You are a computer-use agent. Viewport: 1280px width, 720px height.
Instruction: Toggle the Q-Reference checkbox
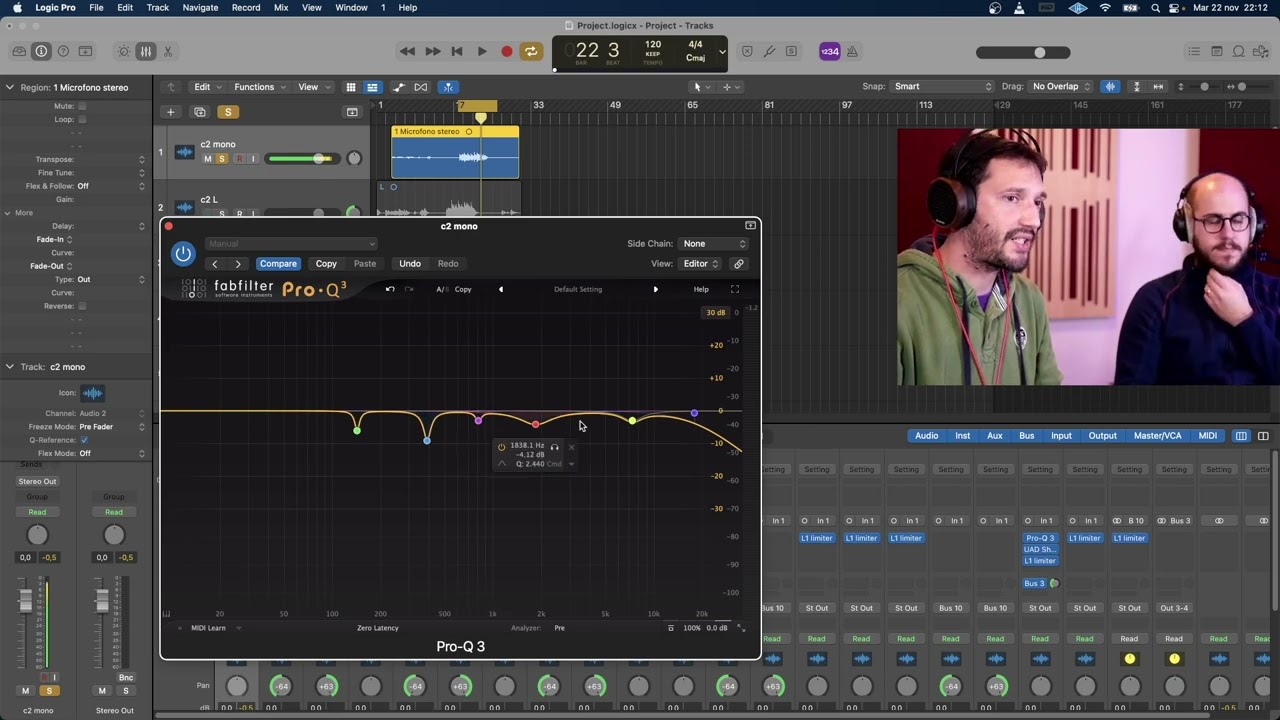pos(84,440)
